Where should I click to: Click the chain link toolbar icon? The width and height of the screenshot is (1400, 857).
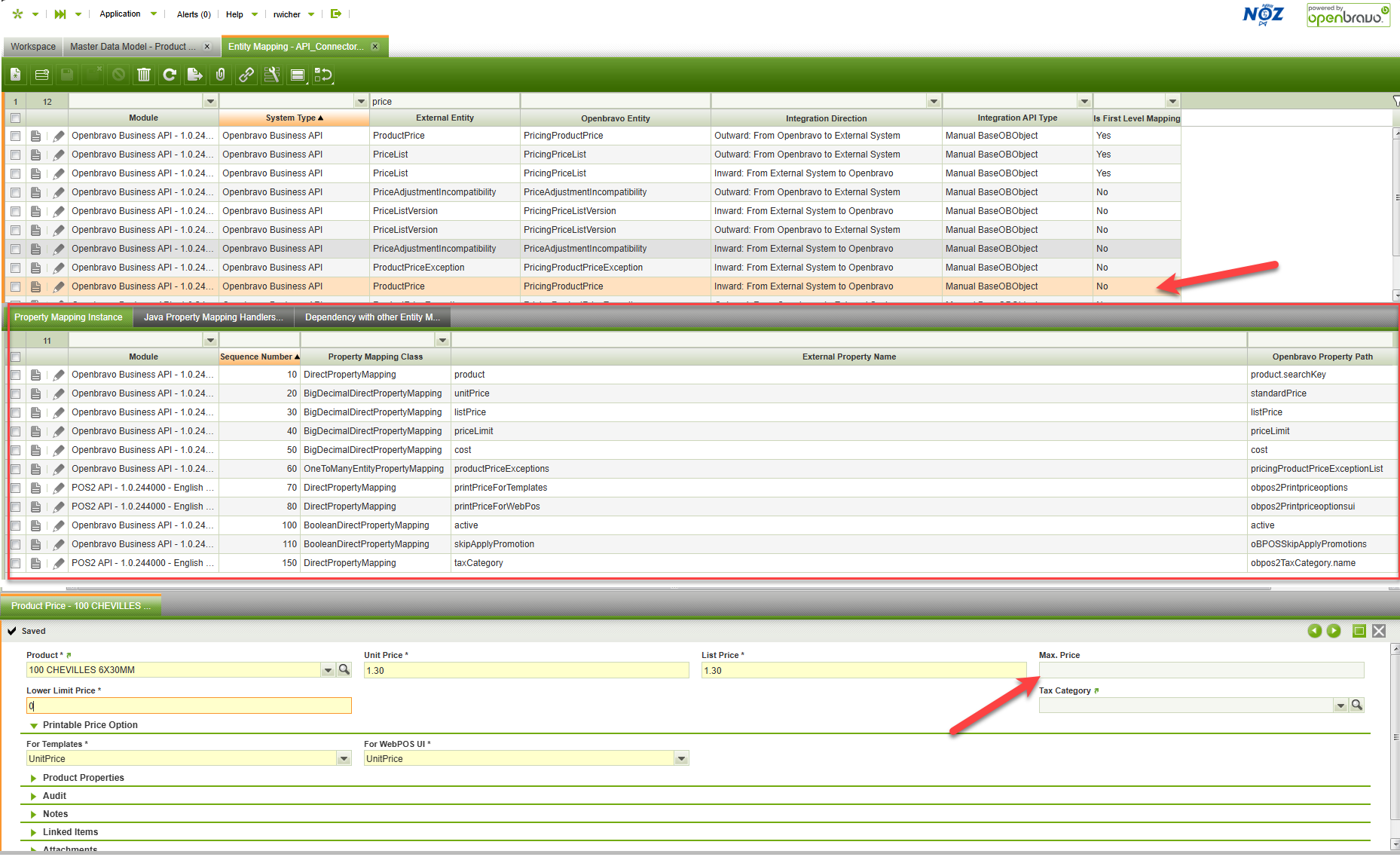tap(246, 75)
